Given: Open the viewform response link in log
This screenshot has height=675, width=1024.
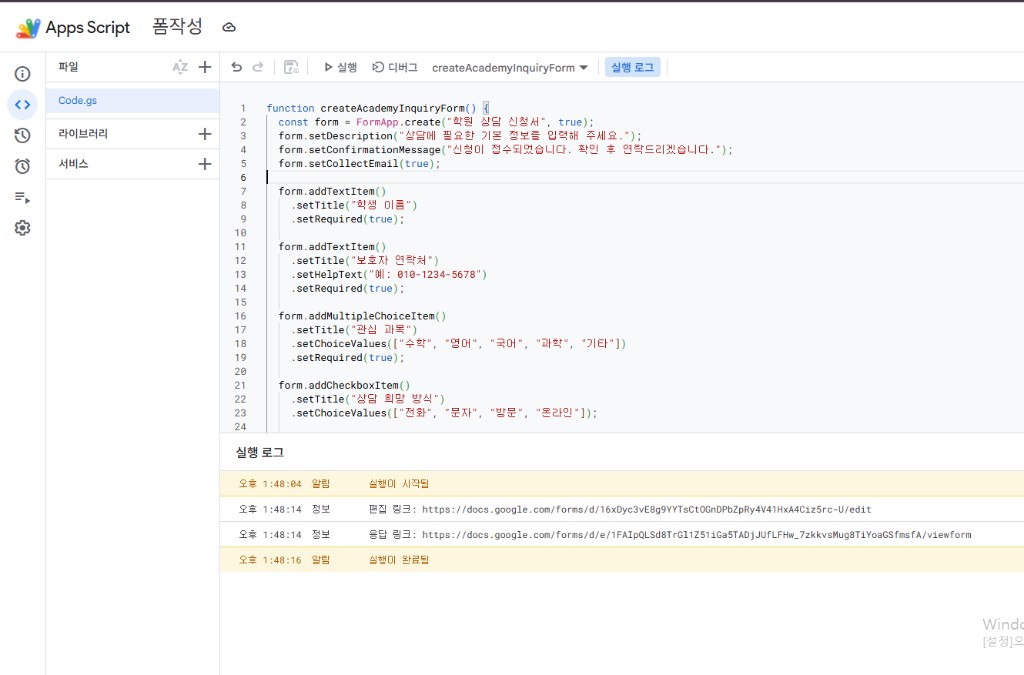Looking at the screenshot, I should click(x=697, y=535).
